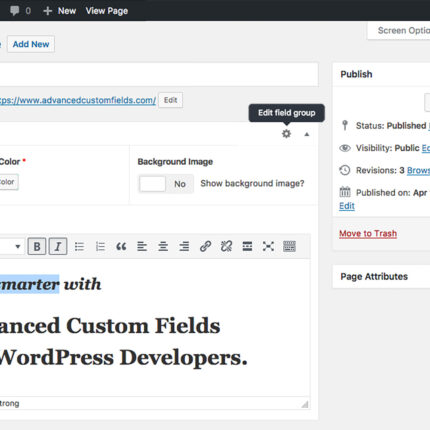Toggle the editor toolbar kitchen sink
Image resolution: width=430 pixels, height=430 pixels.
tap(289, 246)
